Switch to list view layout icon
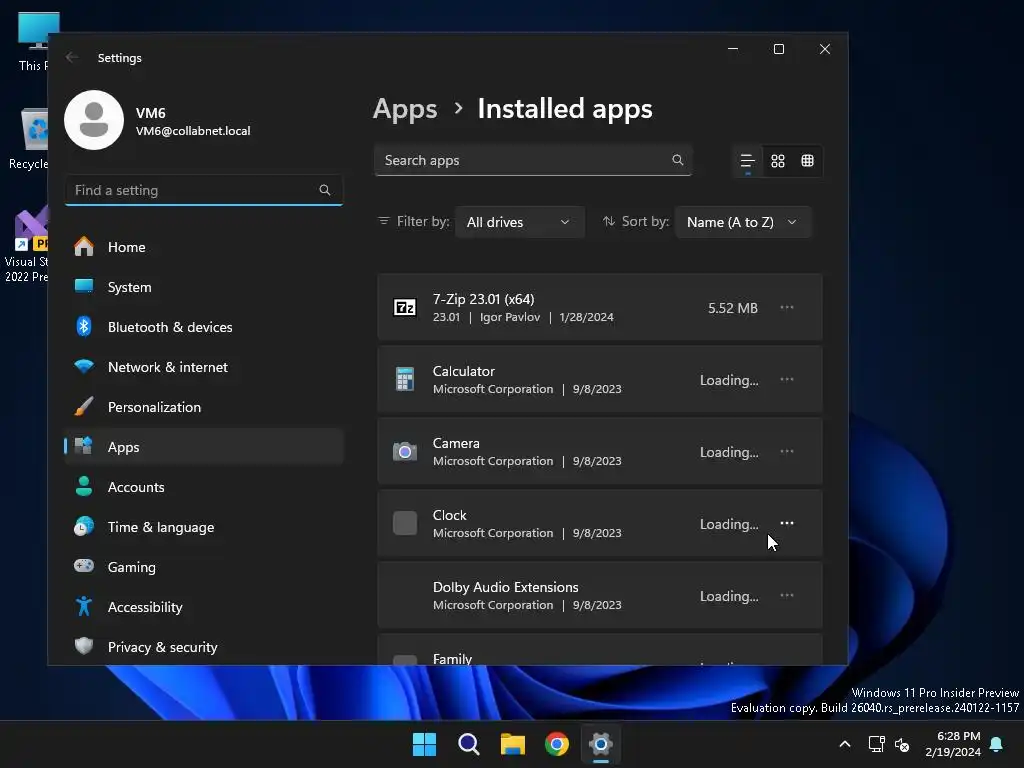Image resolution: width=1024 pixels, height=768 pixels. 747,161
